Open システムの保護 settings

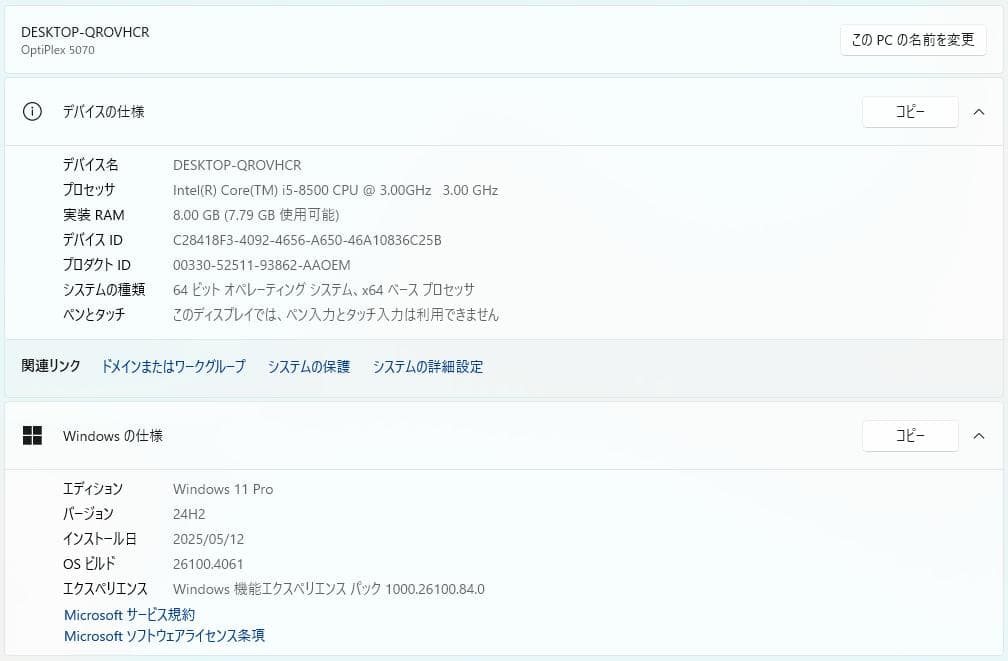click(x=308, y=366)
